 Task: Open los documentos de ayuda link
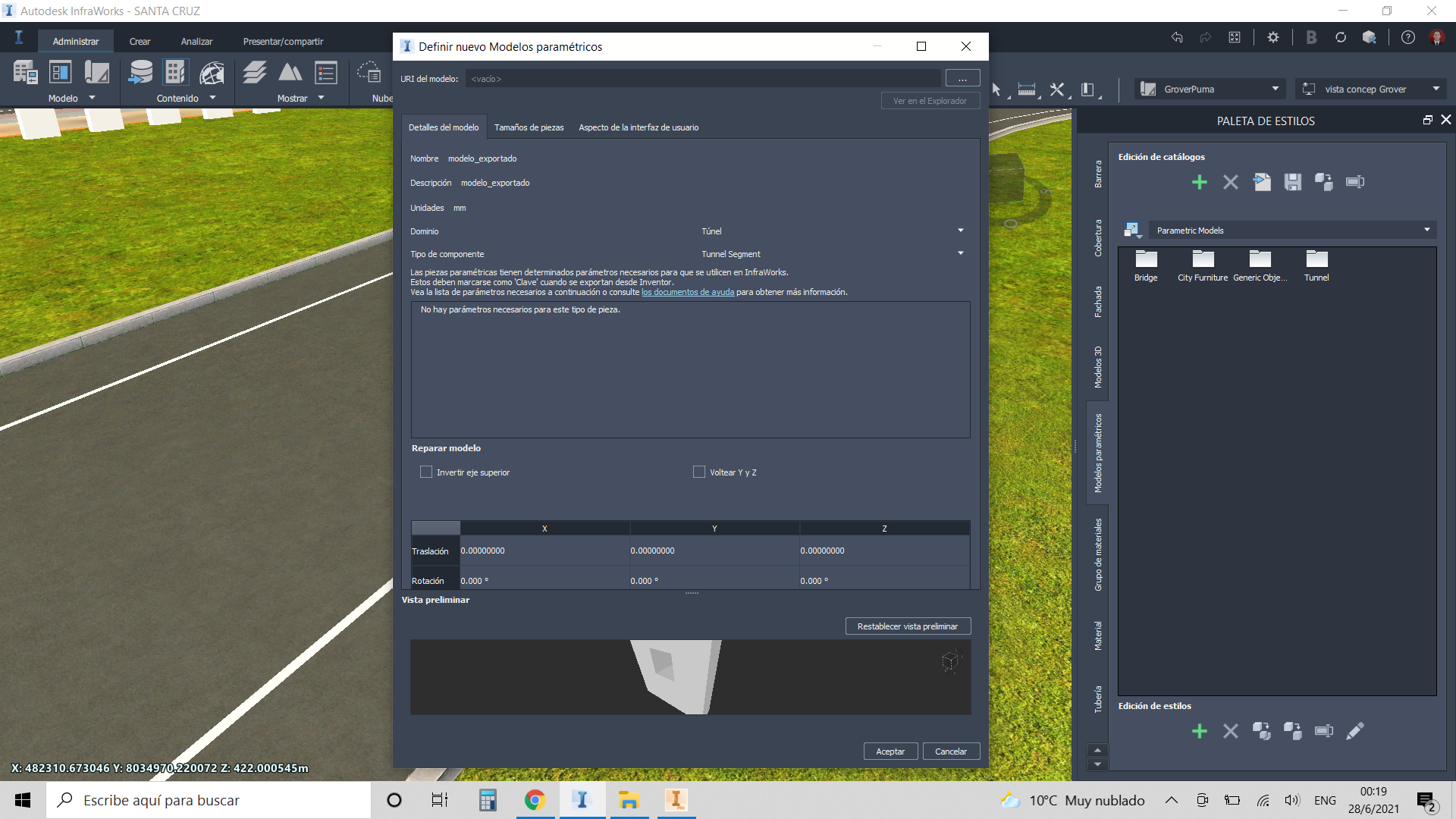(688, 293)
